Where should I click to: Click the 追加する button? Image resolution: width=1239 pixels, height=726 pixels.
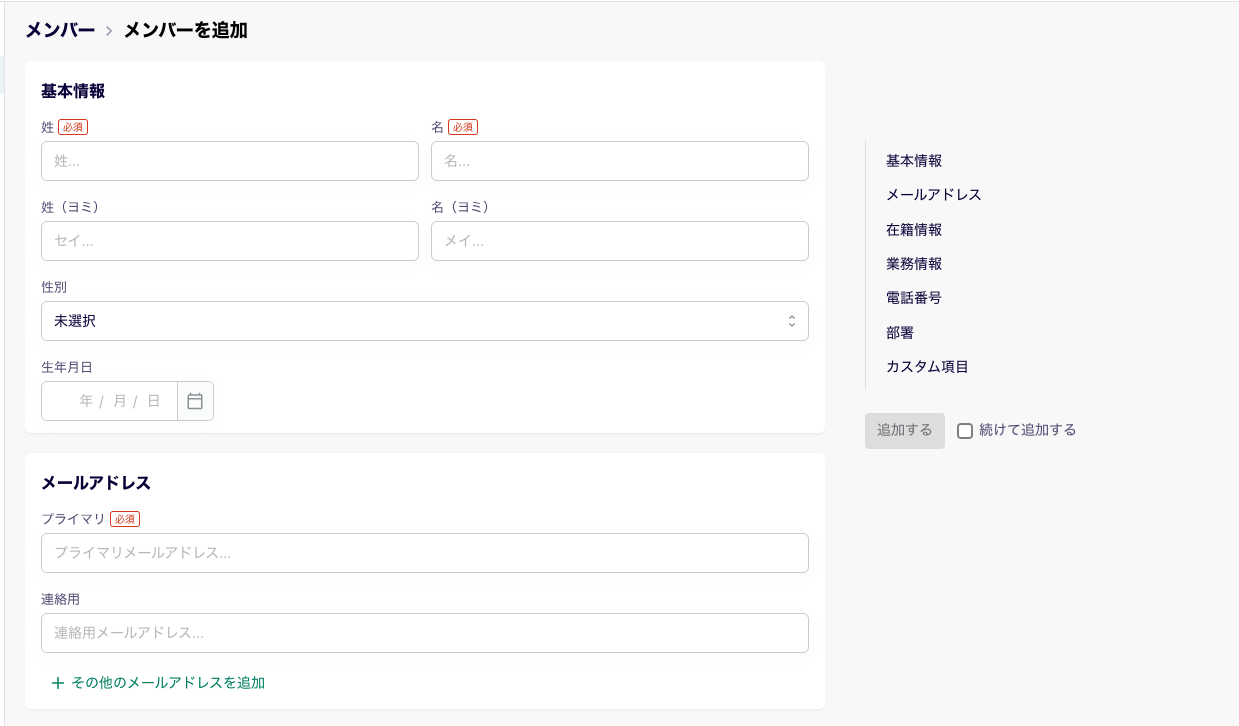pyautogui.click(x=904, y=431)
